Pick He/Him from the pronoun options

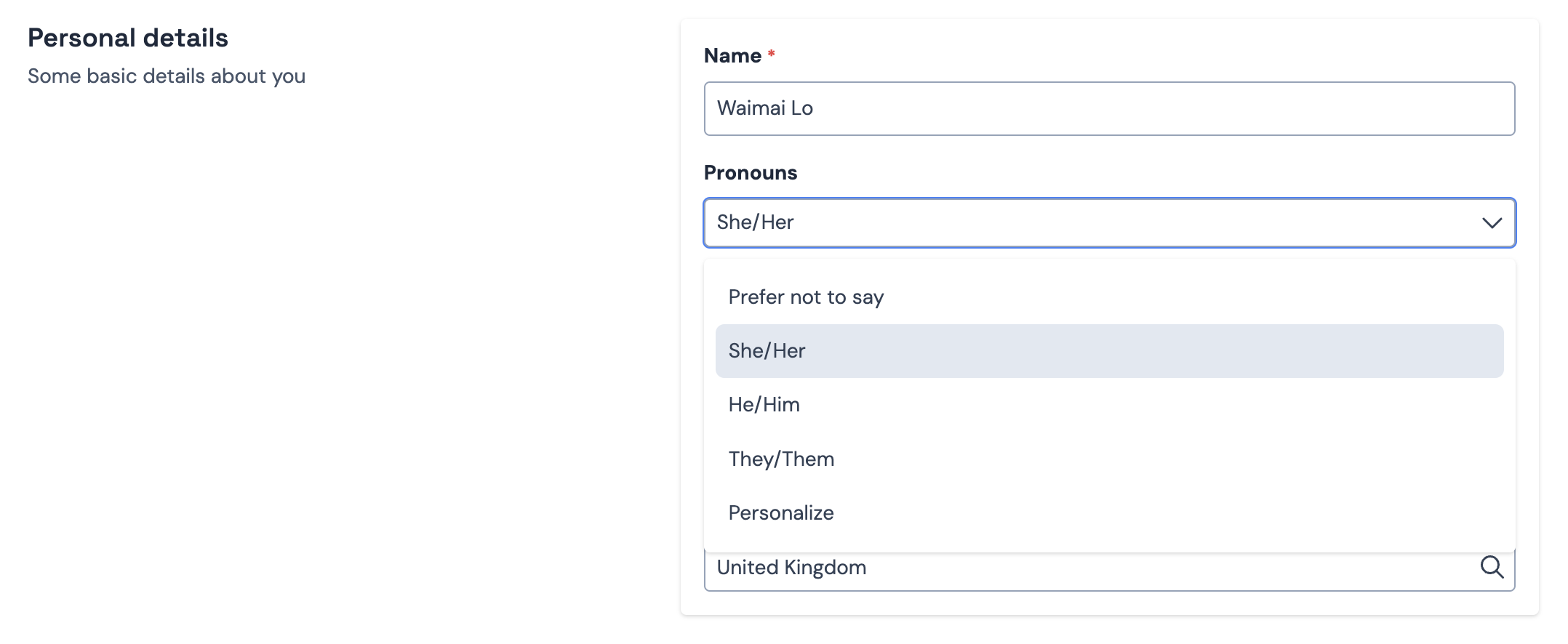764,405
